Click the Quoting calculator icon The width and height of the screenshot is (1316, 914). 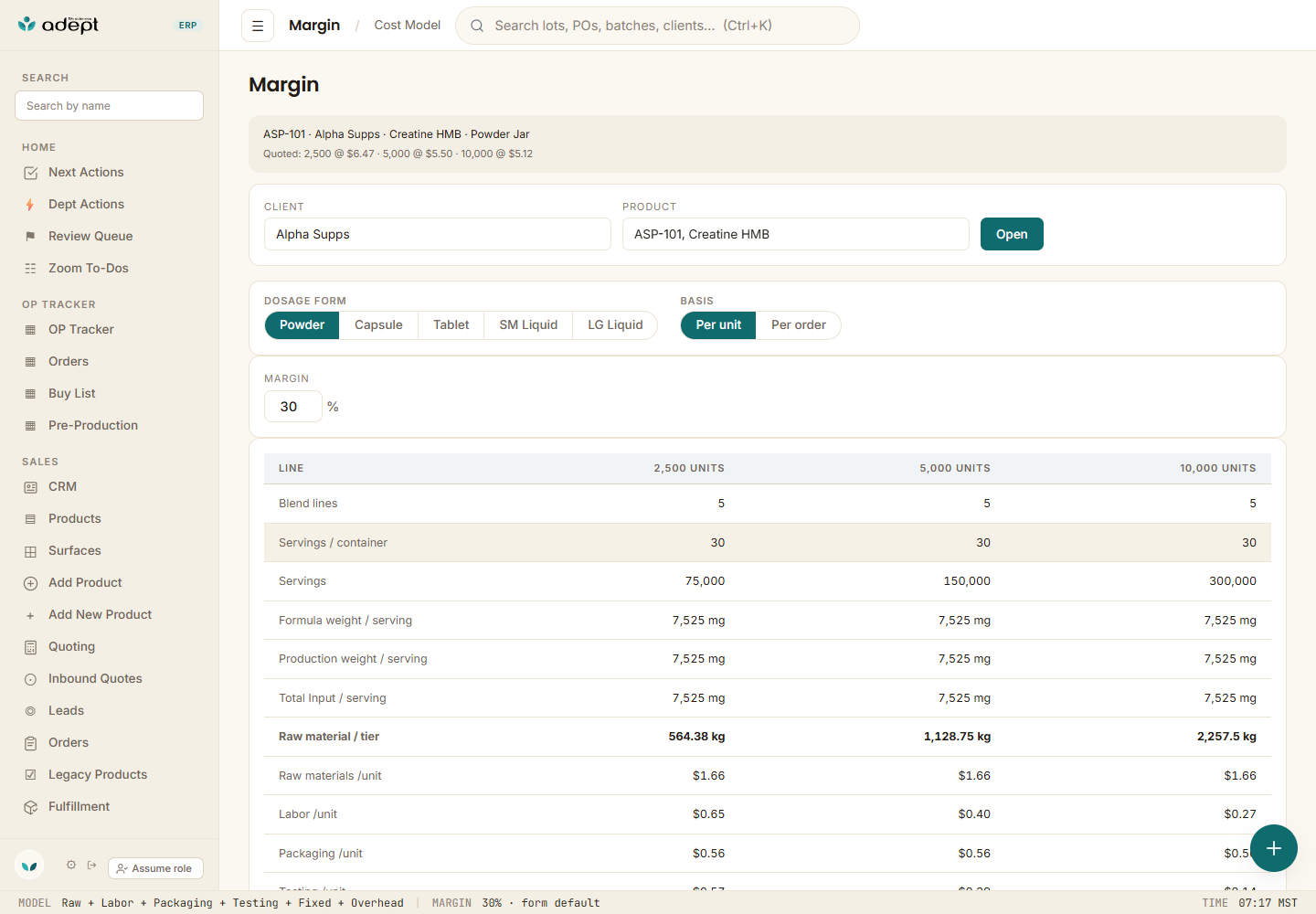click(x=30, y=647)
